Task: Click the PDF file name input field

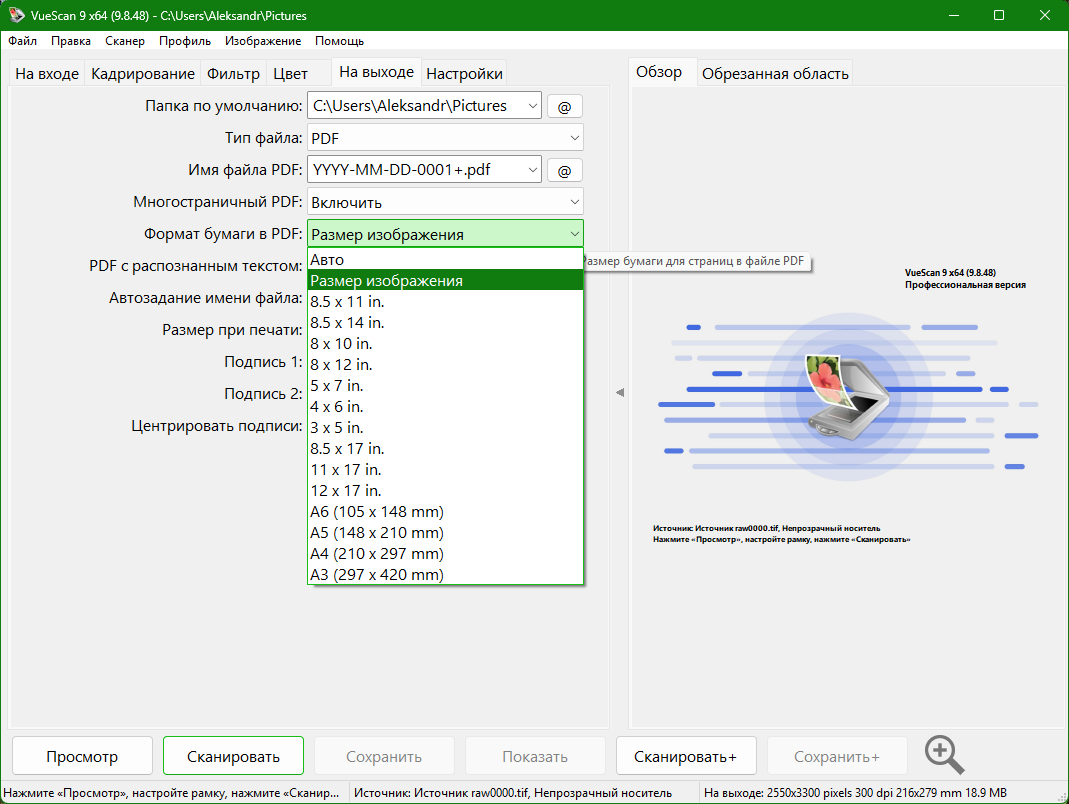Action: pos(414,170)
